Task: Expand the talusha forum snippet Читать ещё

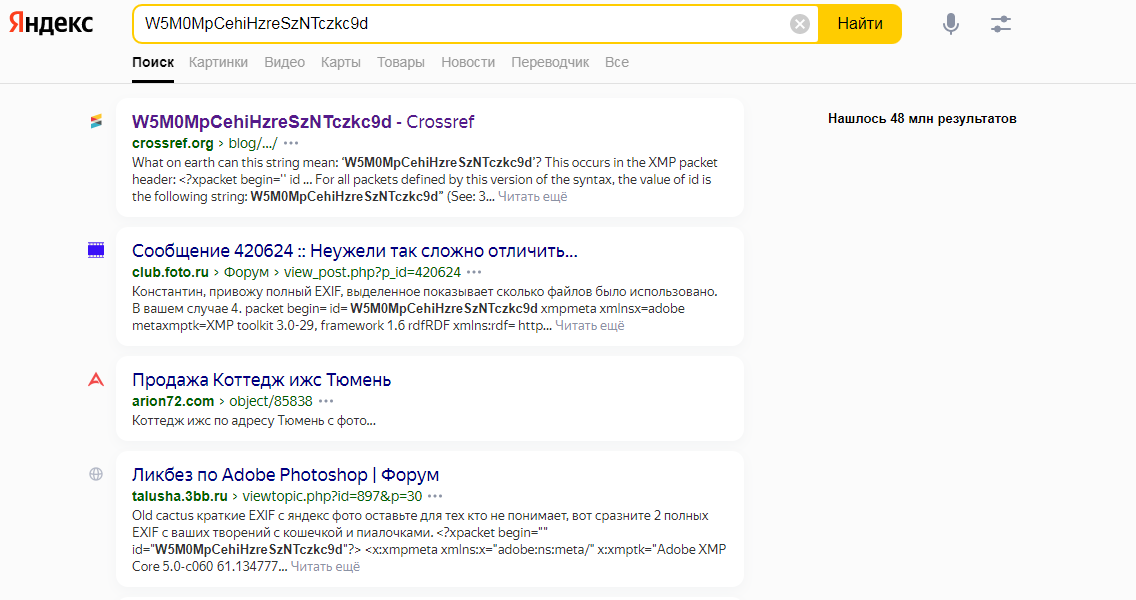Action: point(325,567)
